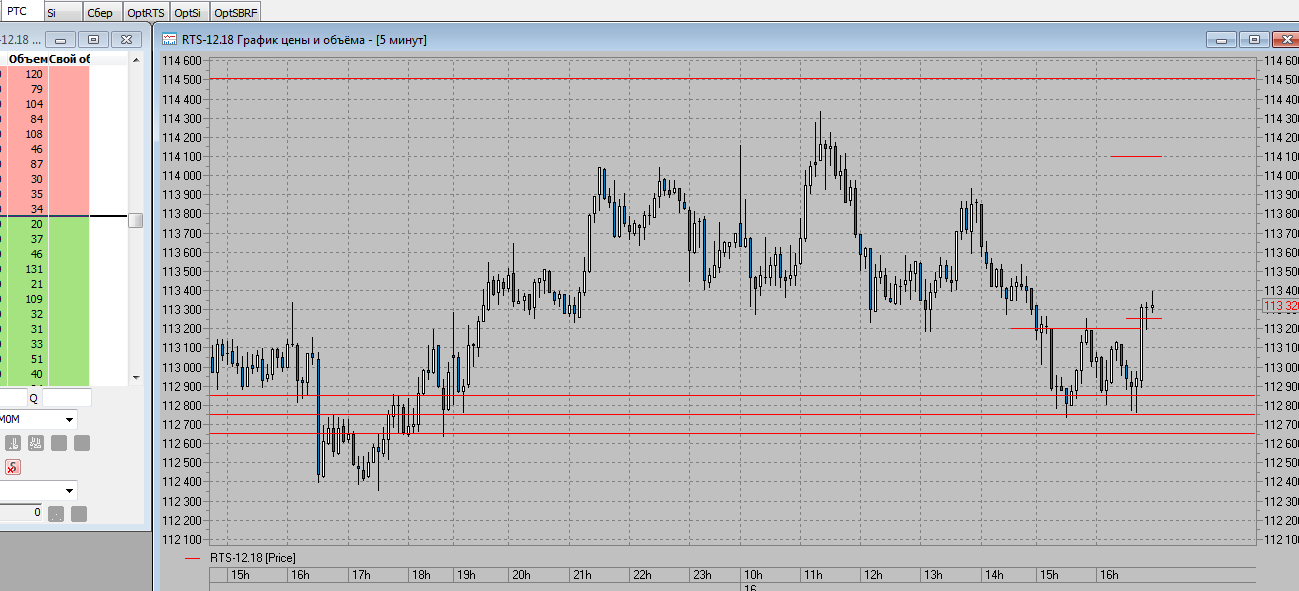1299x591 pixels.
Task: Click the Q quantity input field
Action: coord(66,397)
